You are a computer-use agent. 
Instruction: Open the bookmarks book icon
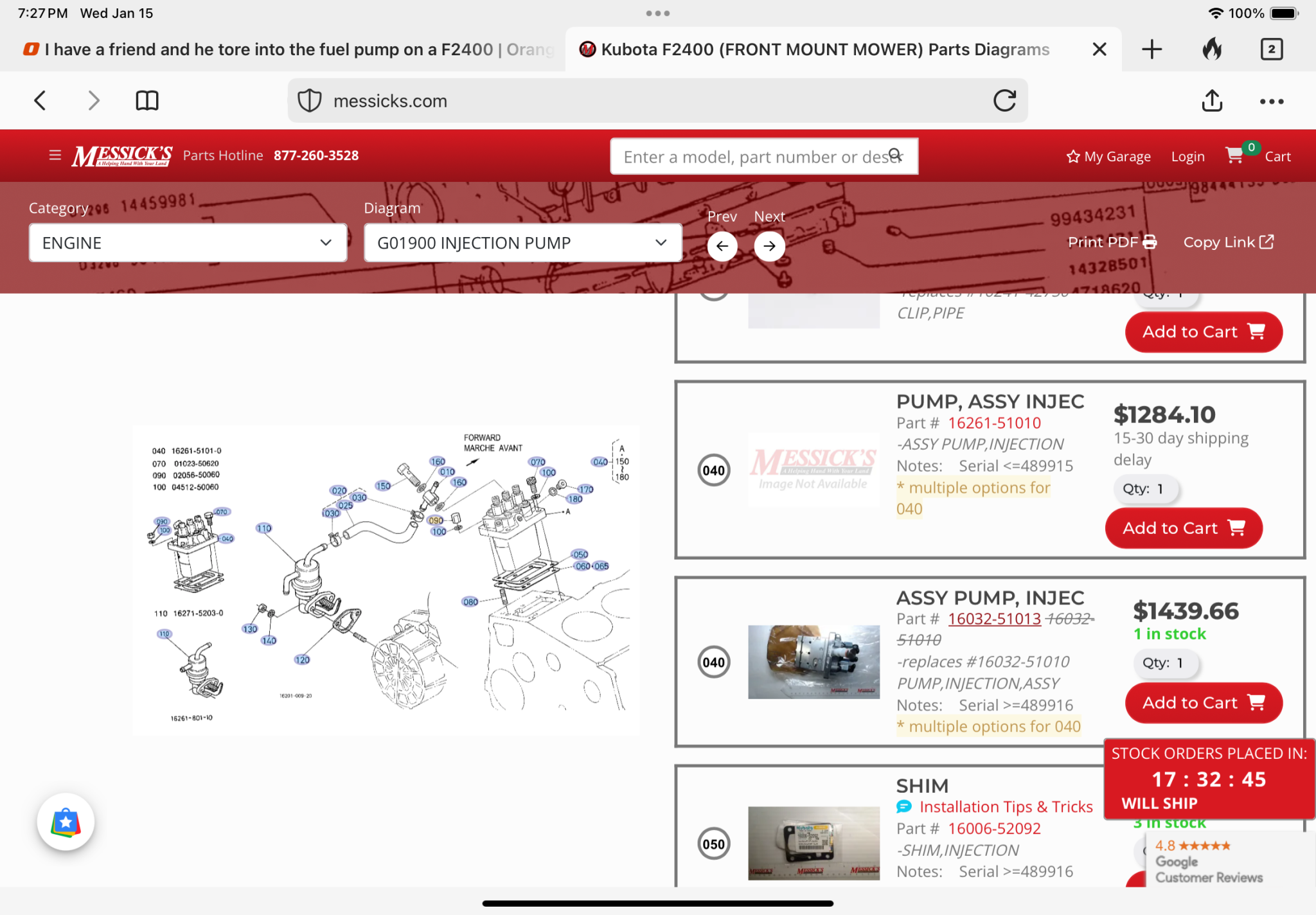click(x=147, y=100)
